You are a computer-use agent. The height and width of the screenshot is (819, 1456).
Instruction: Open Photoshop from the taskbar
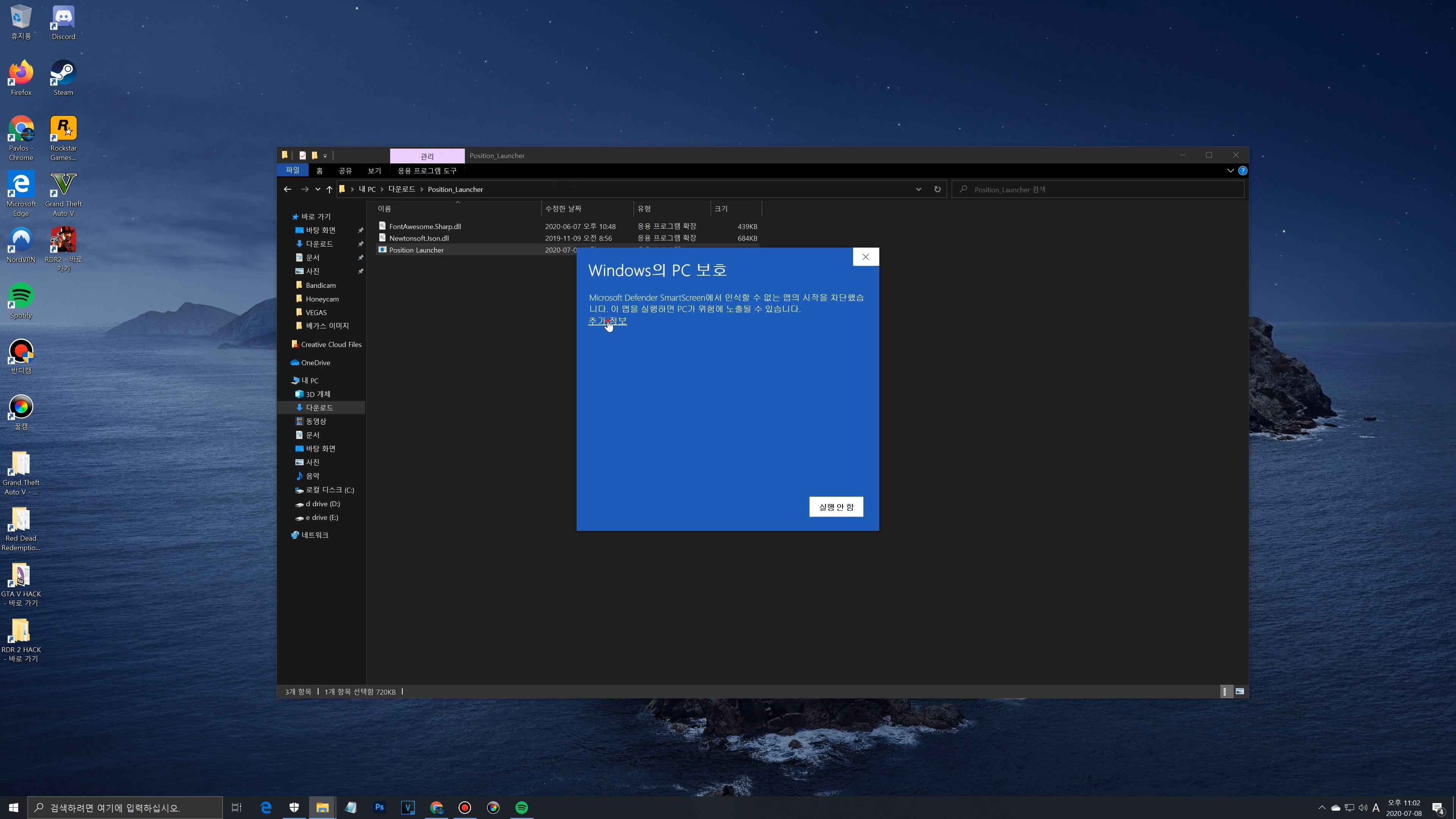coord(379,807)
